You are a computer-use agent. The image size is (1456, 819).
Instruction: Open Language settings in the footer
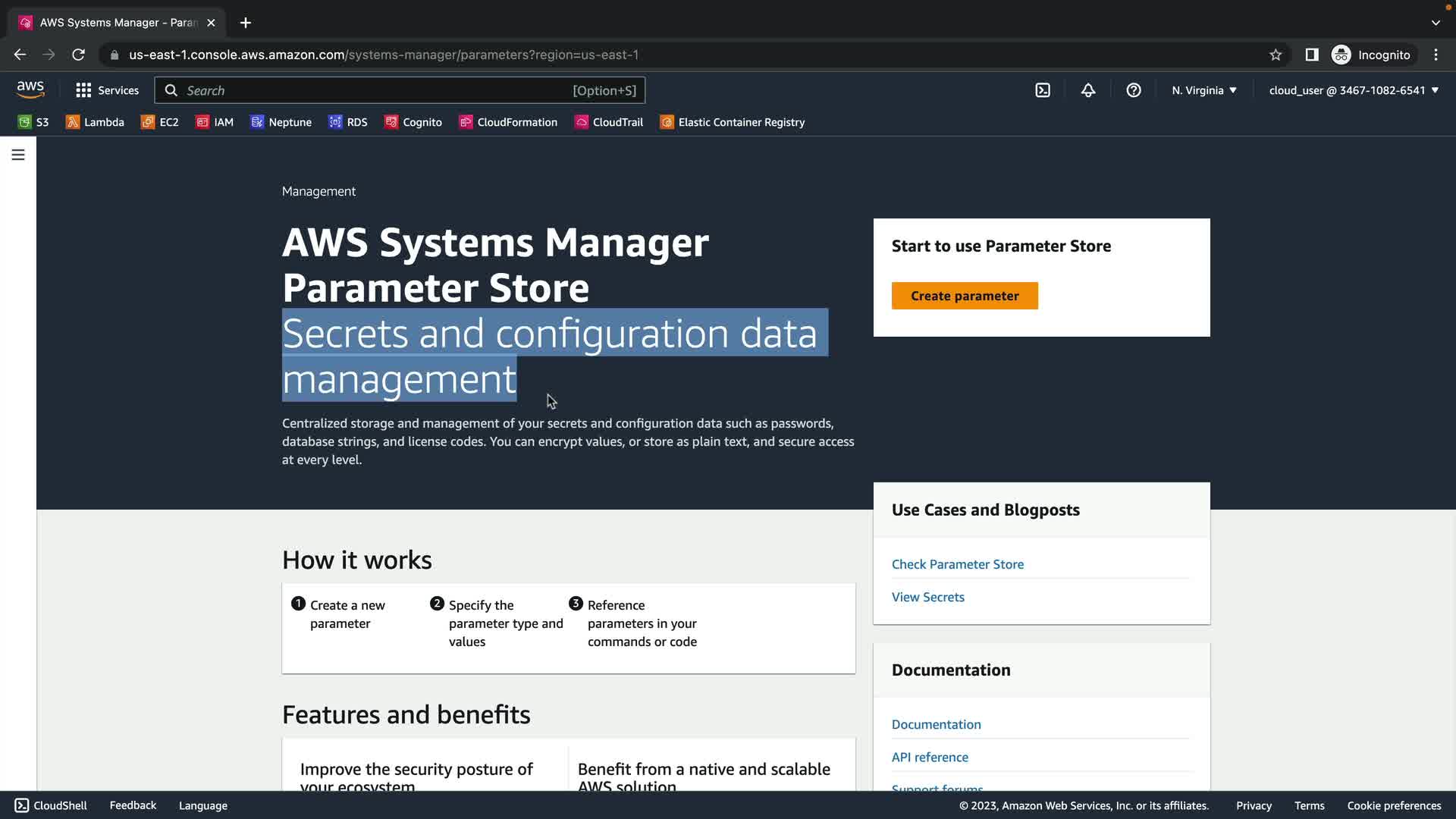click(202, 805)
